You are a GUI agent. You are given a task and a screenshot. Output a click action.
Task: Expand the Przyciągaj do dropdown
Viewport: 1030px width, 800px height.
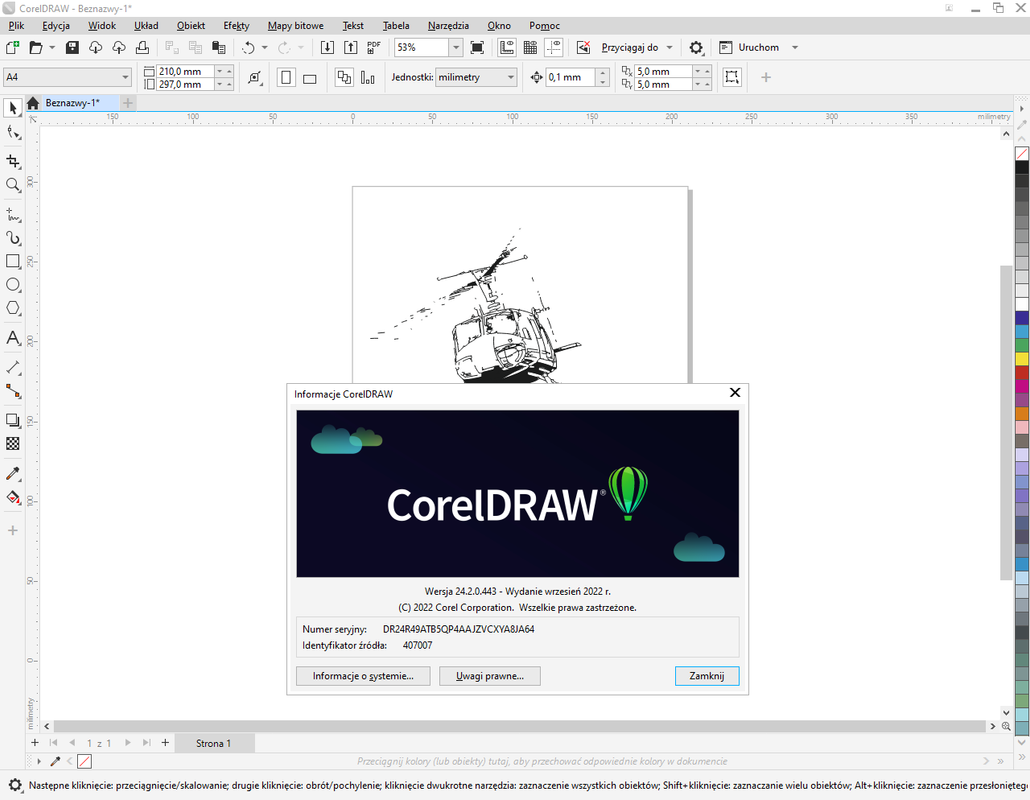[x=669, y=47]
